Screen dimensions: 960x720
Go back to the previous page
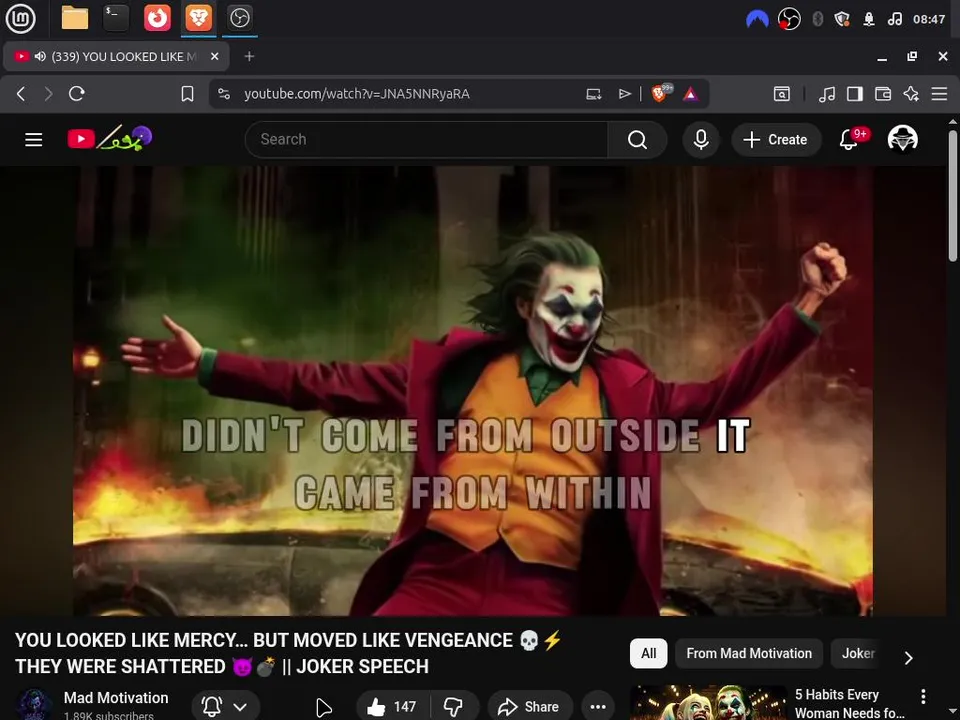[21, 94]
